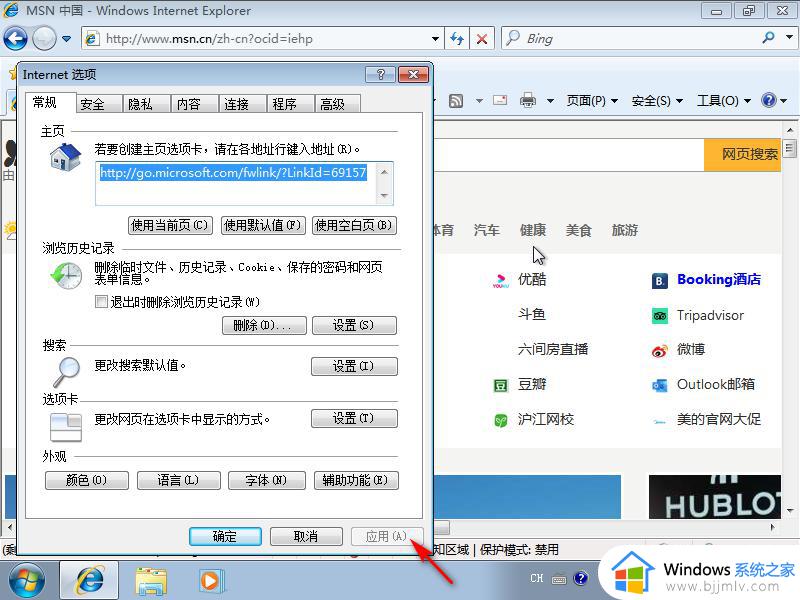
Task: Click the HUBLOT advertisement thumbnail
Action: tap(714, 497)
